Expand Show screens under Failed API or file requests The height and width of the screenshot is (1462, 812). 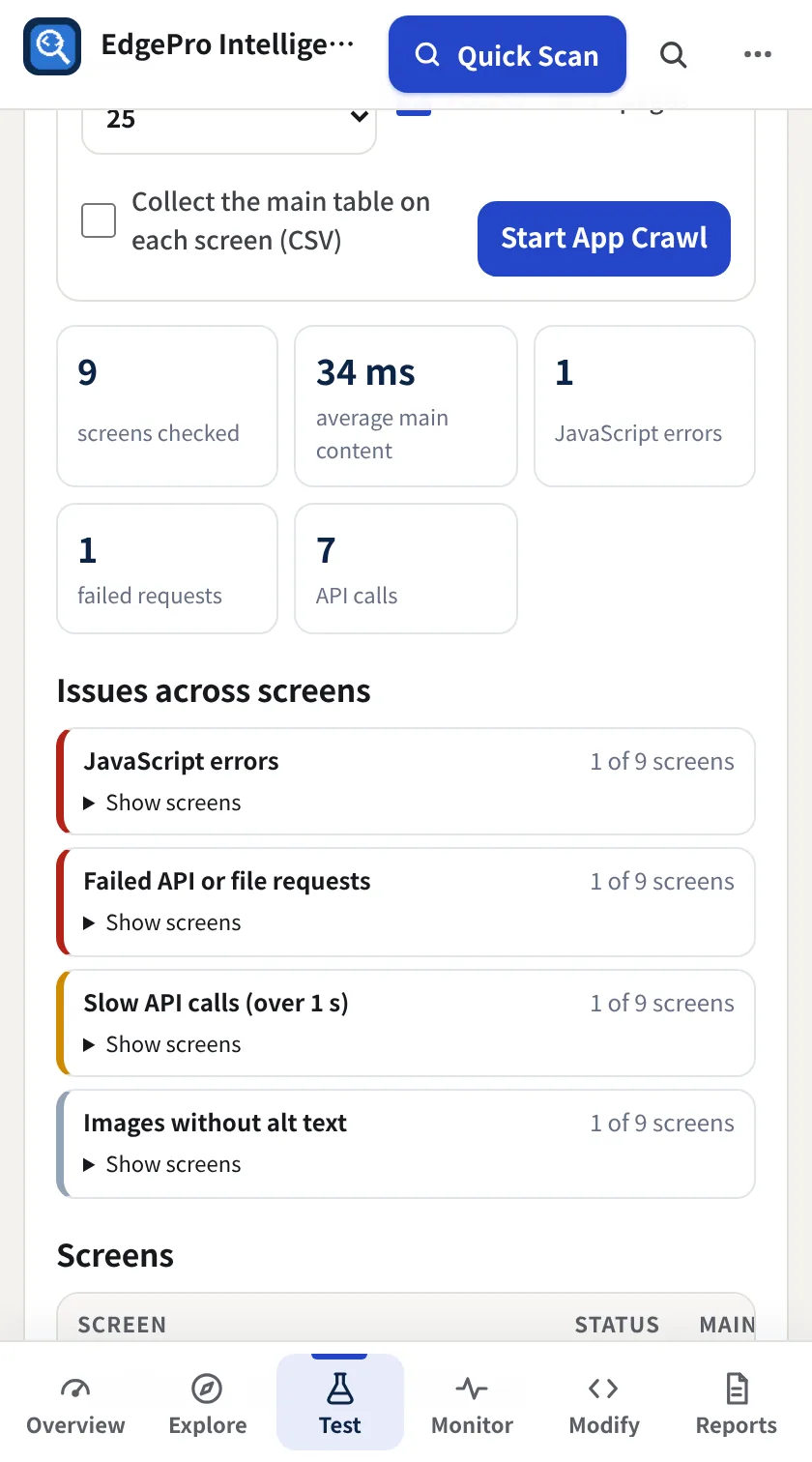tap(162, 922)
